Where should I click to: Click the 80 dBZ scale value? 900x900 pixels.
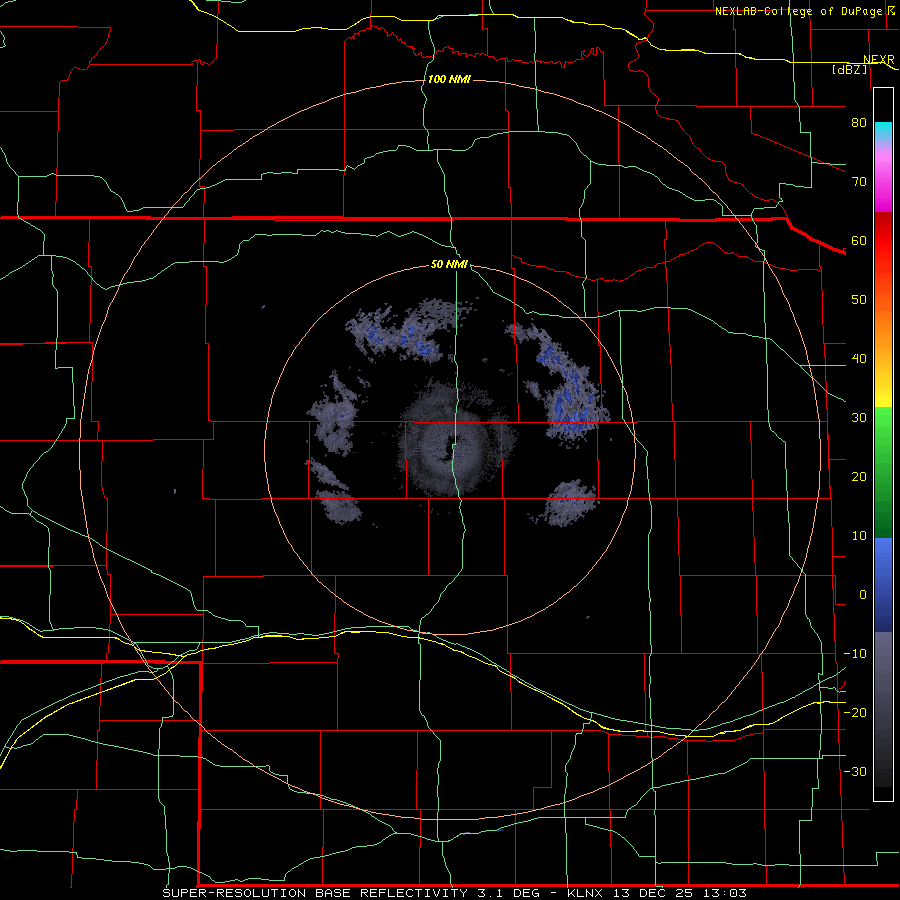[x=859, y=122]
